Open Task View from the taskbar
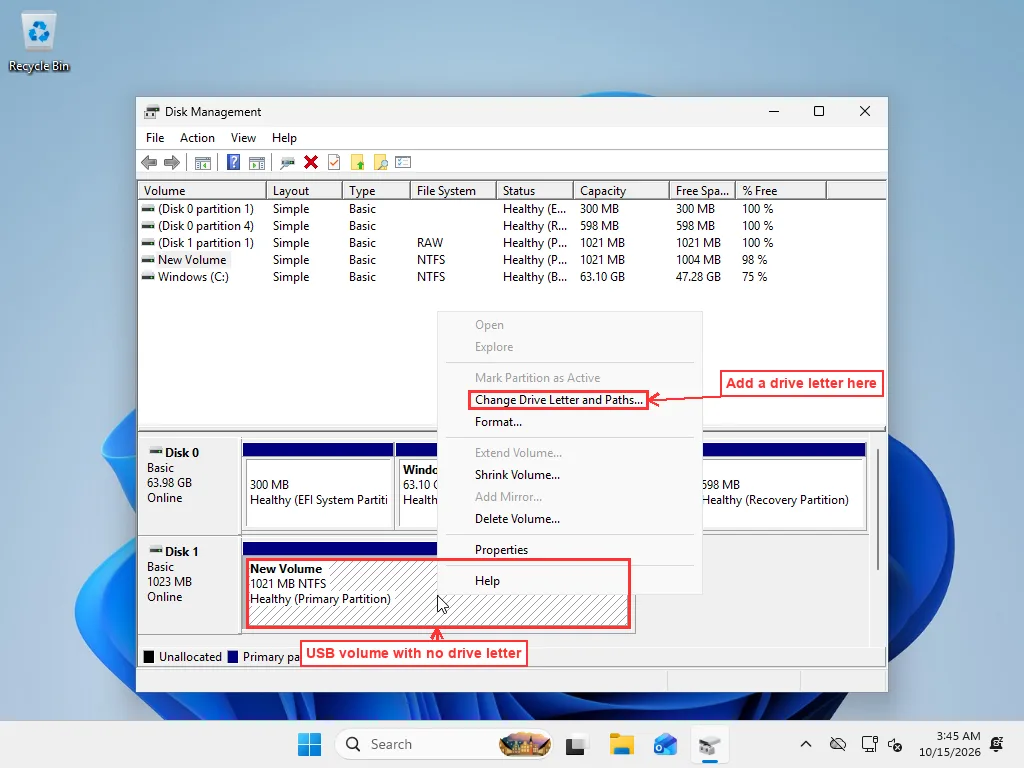The image size is (1024, 768). coord(575,744)
